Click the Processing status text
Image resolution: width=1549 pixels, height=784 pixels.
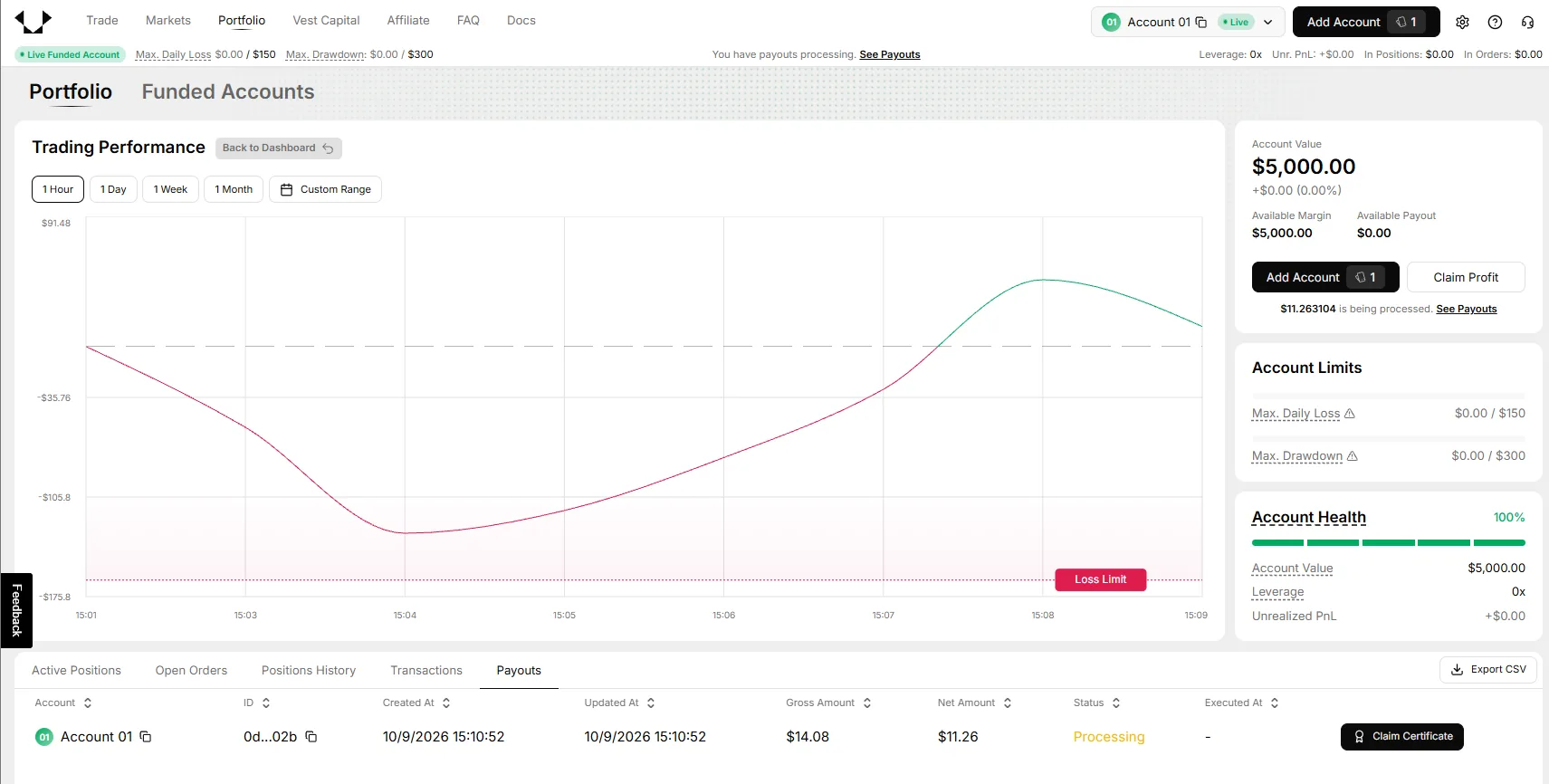[x=1109, y=737]
